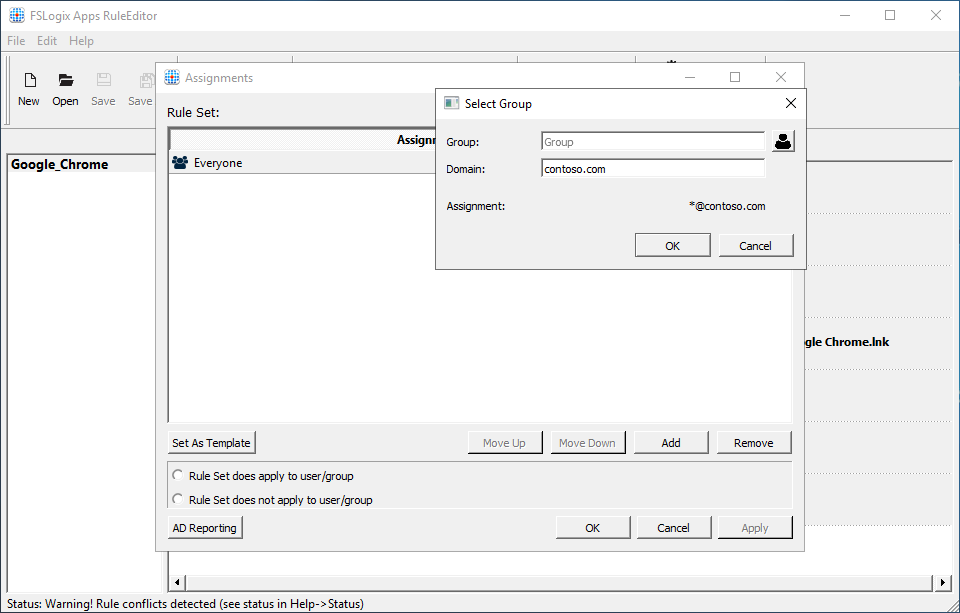960x613 pixels.
Task: Click the Add assignment button
Action: (671, 442)
